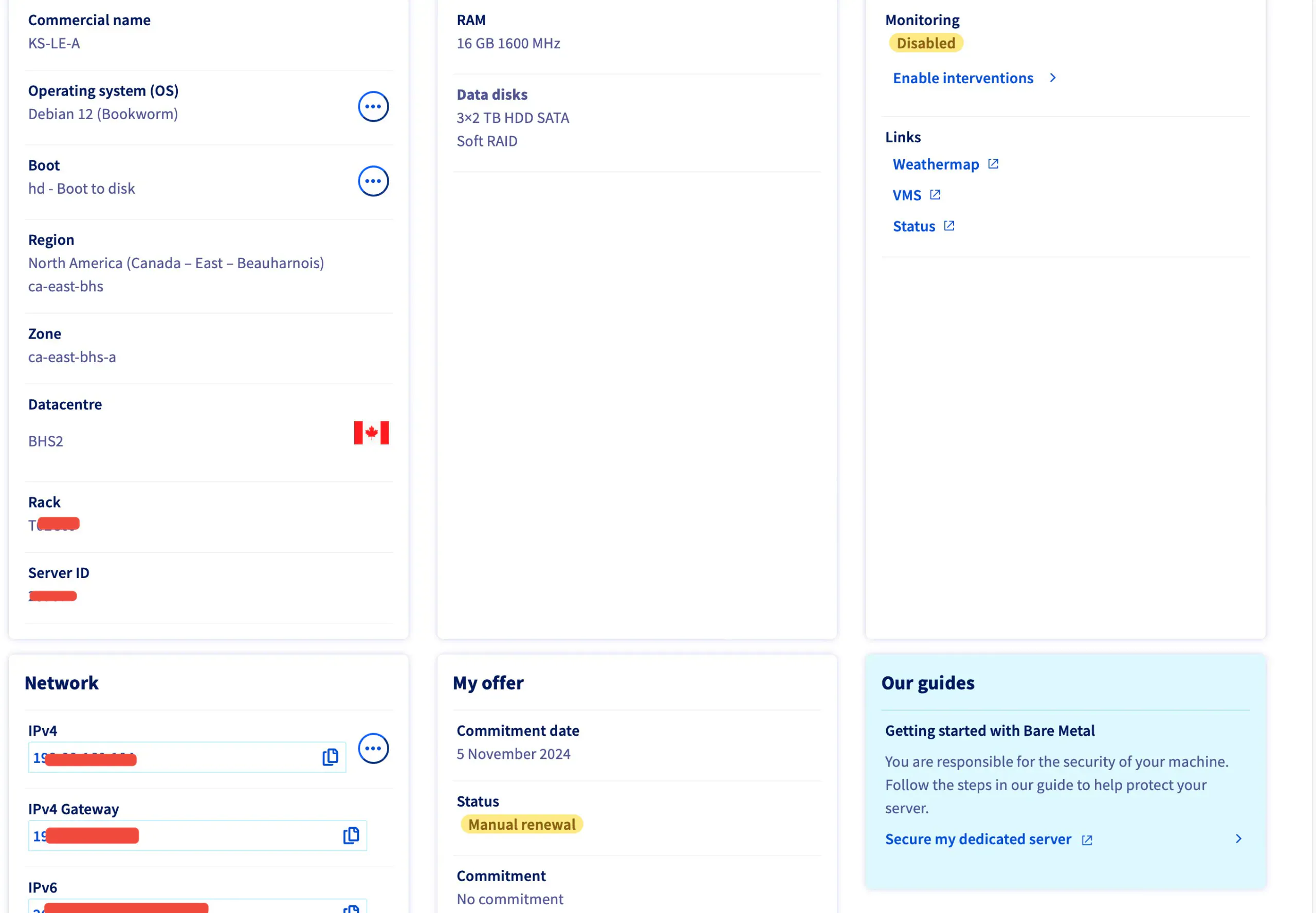Select North America (Canada – East – Beauharnois) text
Screen dimensions: 1316x913
(176, 263)
